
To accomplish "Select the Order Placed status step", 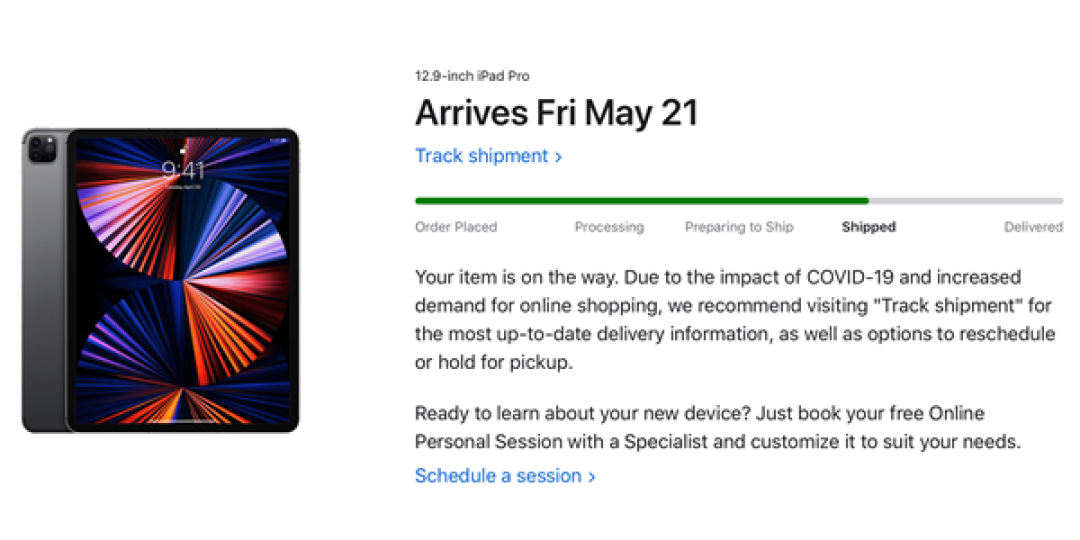I will pyautogui.click(x=455, y=227).
